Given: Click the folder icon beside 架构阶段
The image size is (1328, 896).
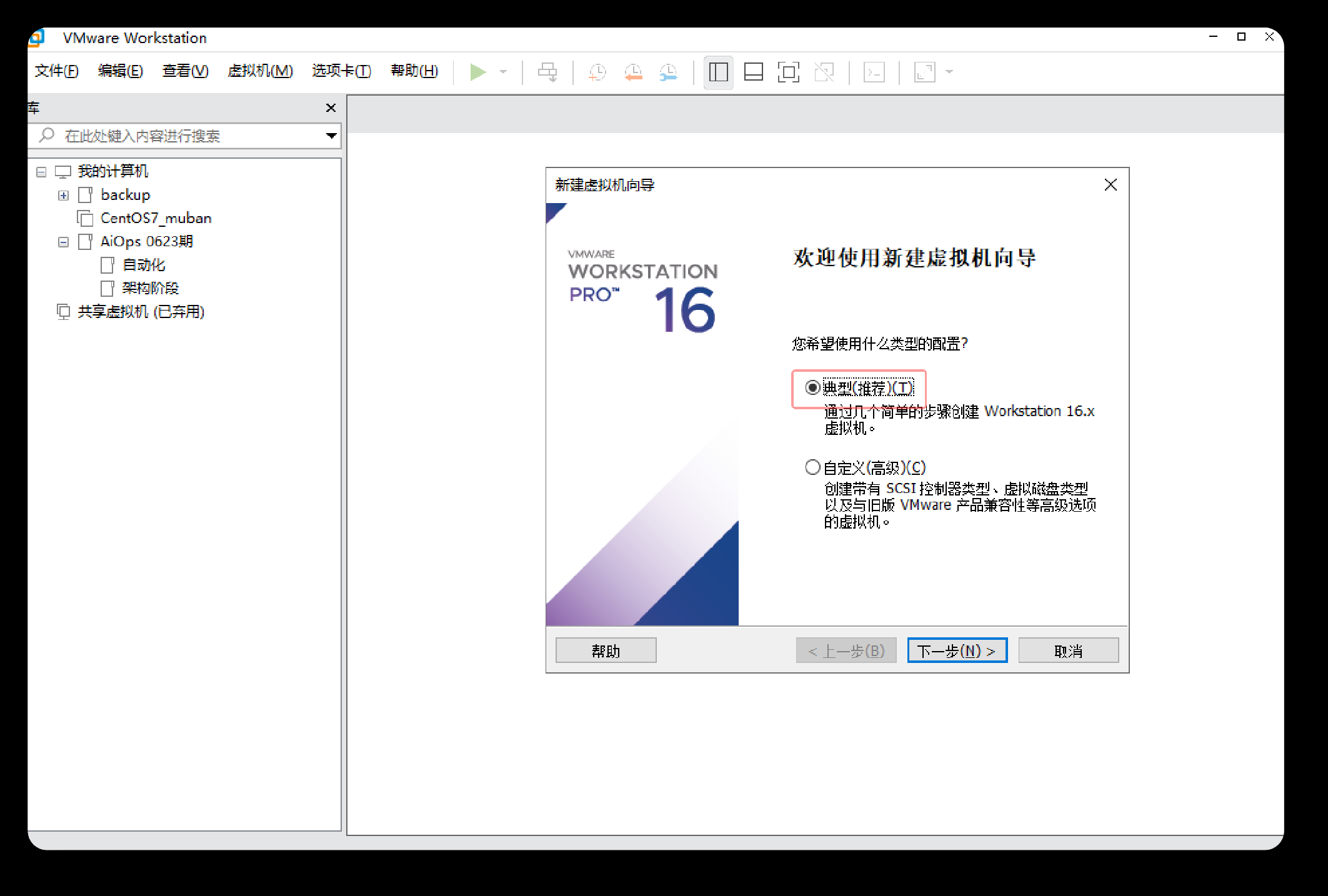Looking at the screenshot, I should 107,288.
